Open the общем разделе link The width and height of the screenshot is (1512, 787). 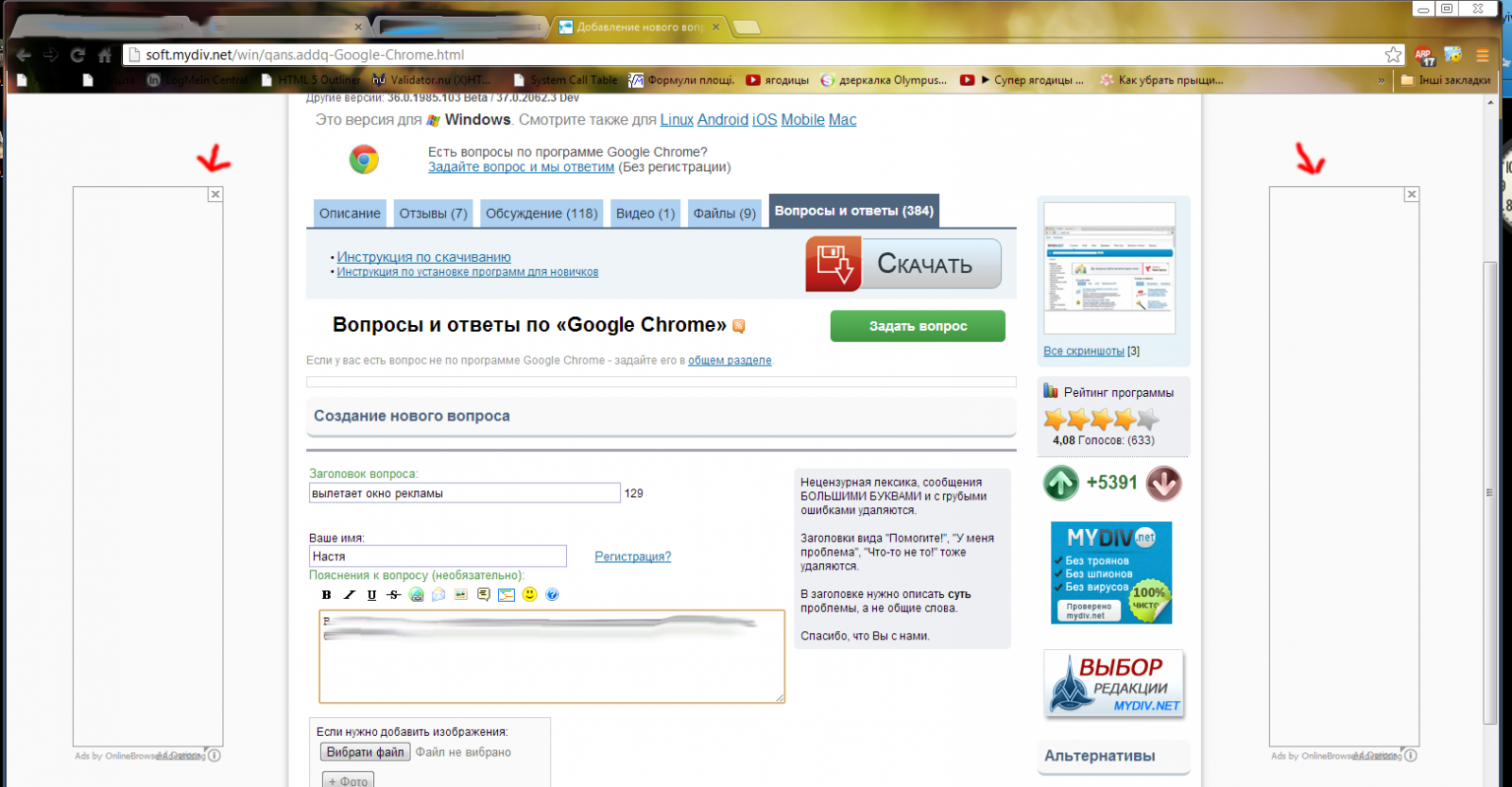click(730, 360)
